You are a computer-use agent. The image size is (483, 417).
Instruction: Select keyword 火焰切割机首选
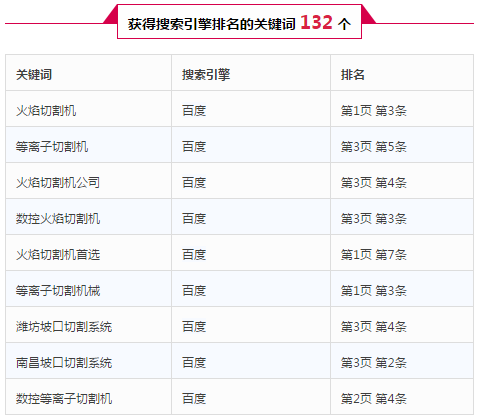(58, 254)
